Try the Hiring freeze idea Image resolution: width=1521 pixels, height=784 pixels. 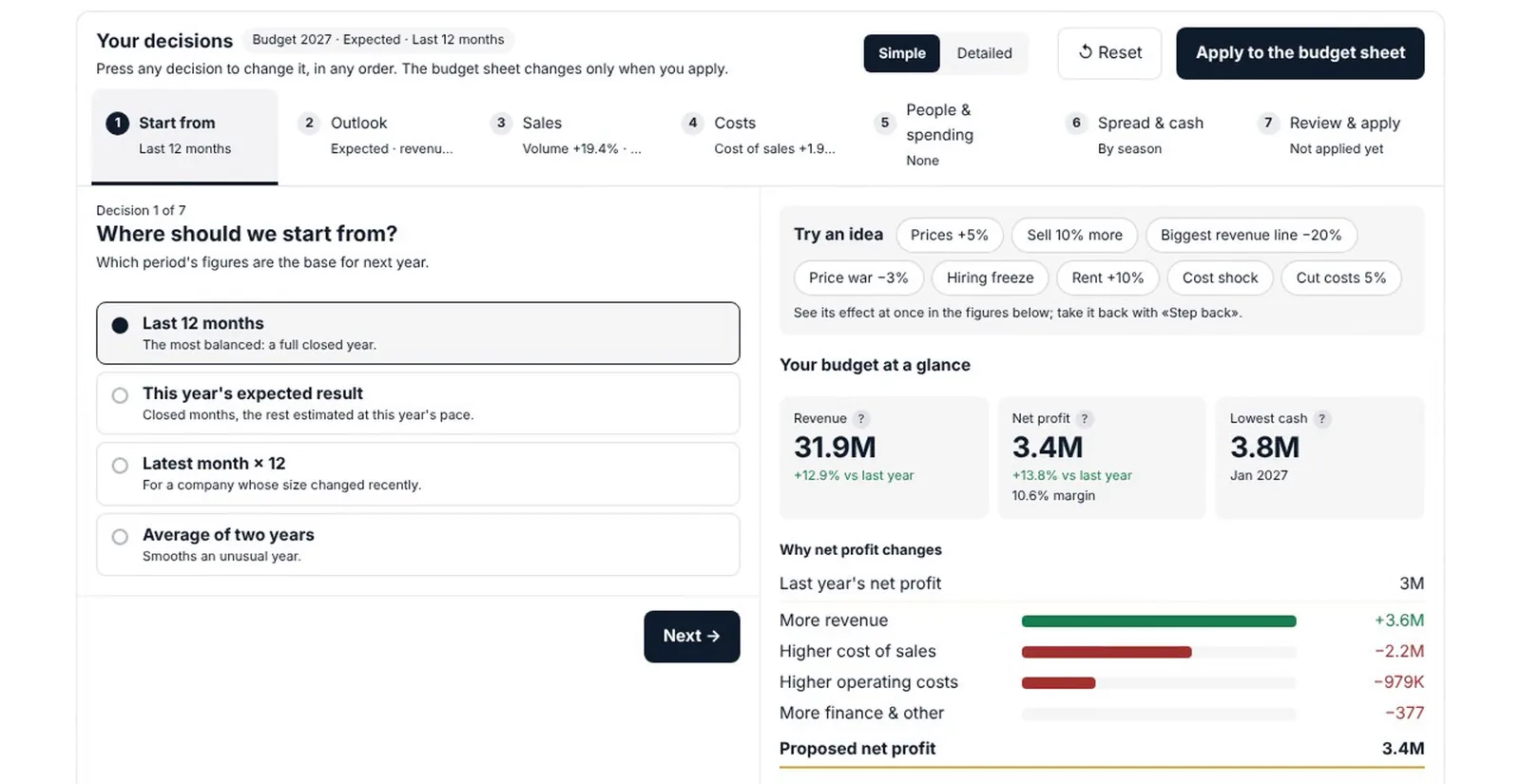pos(990,277)
